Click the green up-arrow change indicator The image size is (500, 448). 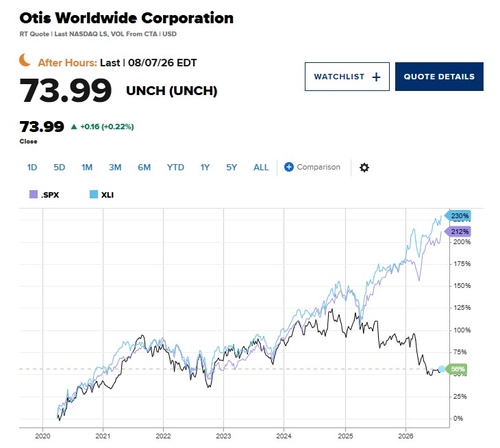tap(74, 127)
